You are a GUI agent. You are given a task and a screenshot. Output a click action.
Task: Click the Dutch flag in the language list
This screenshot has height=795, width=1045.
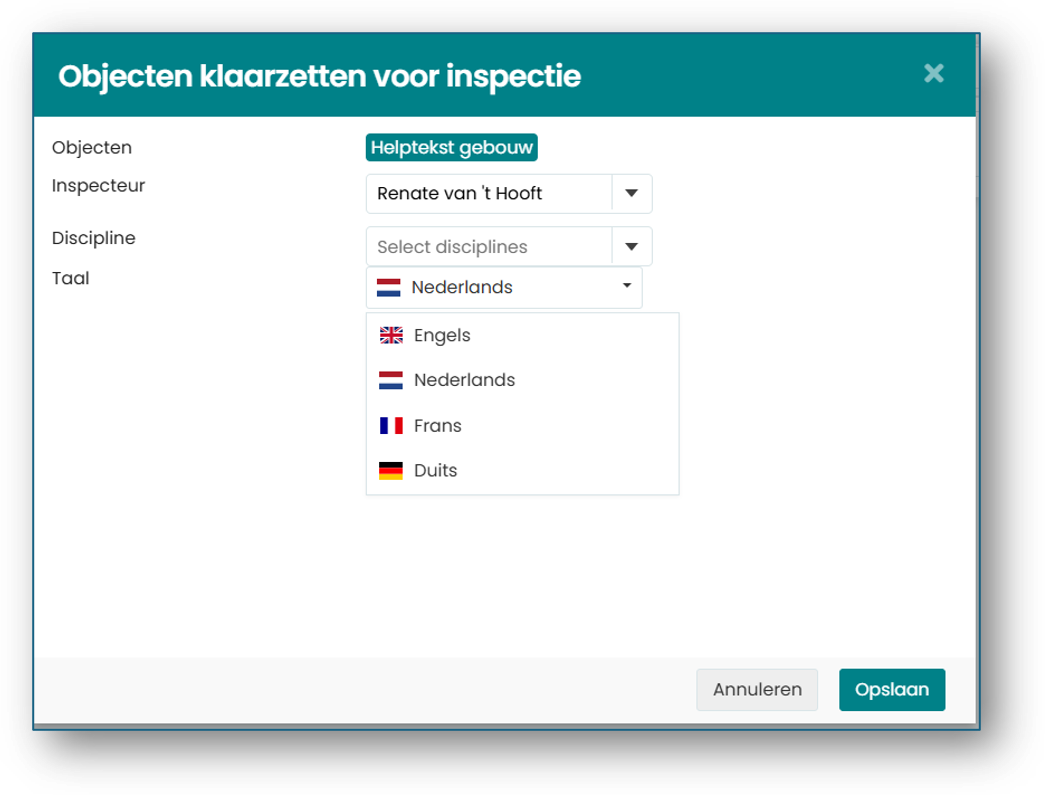point(391,380)
